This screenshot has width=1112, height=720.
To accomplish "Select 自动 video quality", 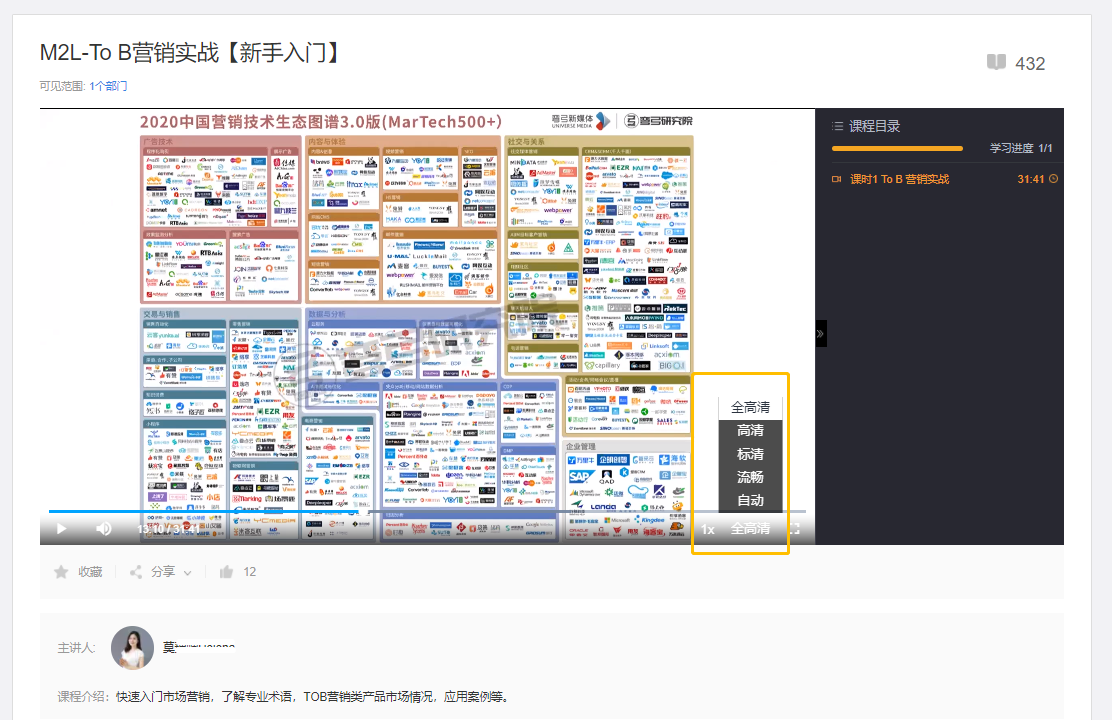I will click(750, 500).
